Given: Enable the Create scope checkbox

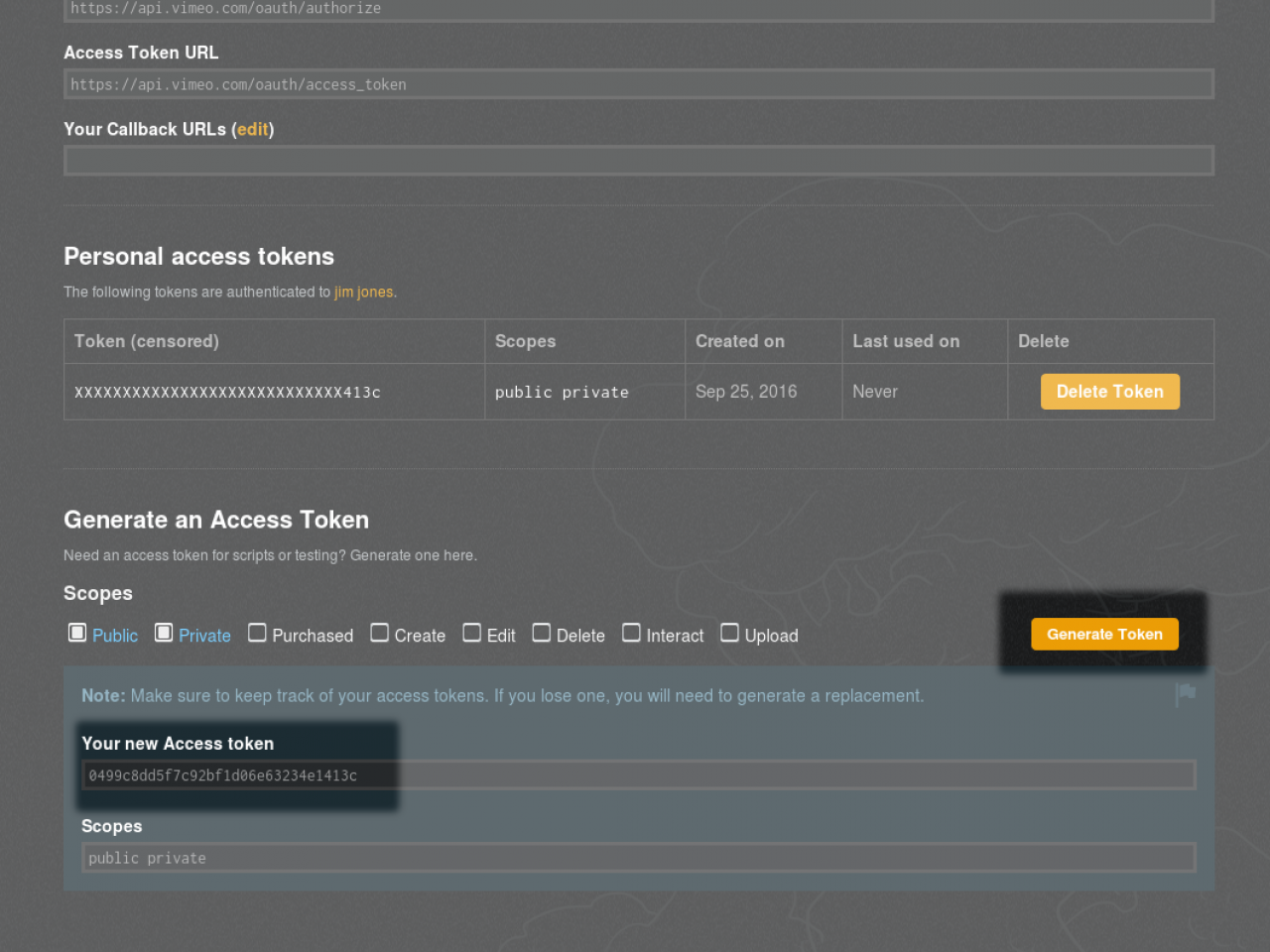Looking at the screenshot, I should pos(379,633).
